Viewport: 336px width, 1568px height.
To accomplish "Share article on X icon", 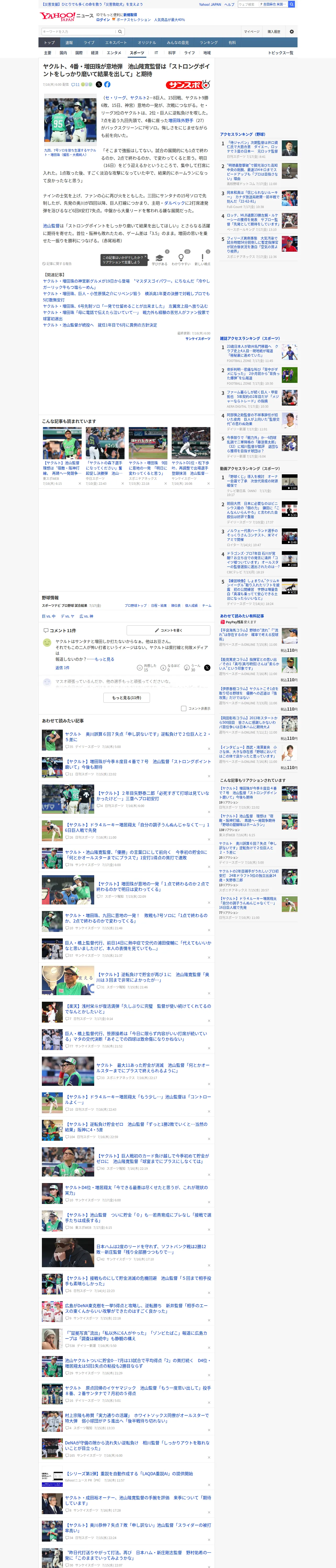I will click(99, 85).
